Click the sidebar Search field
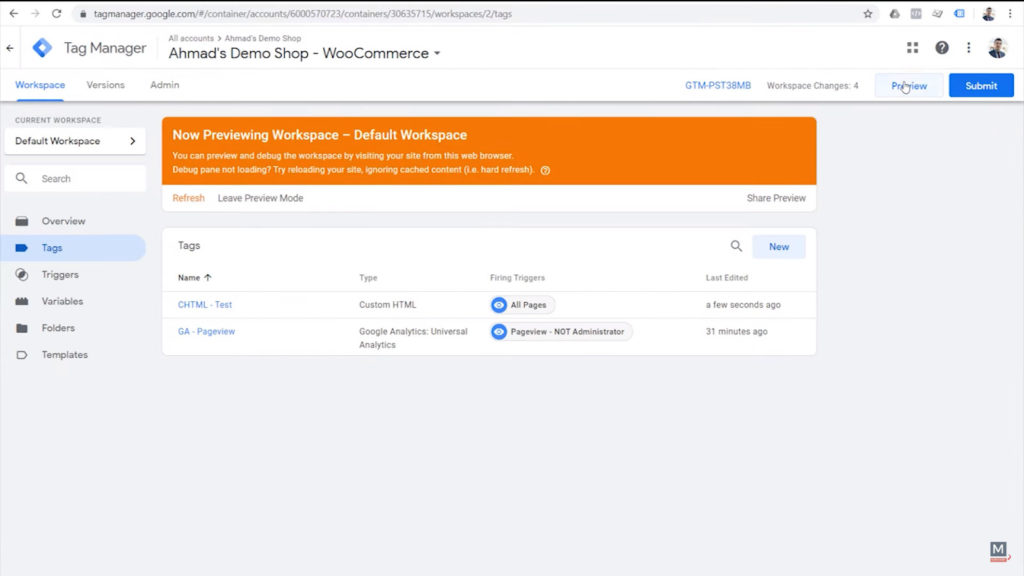Screen dimensions: 1024x576 tap(75, 179)
